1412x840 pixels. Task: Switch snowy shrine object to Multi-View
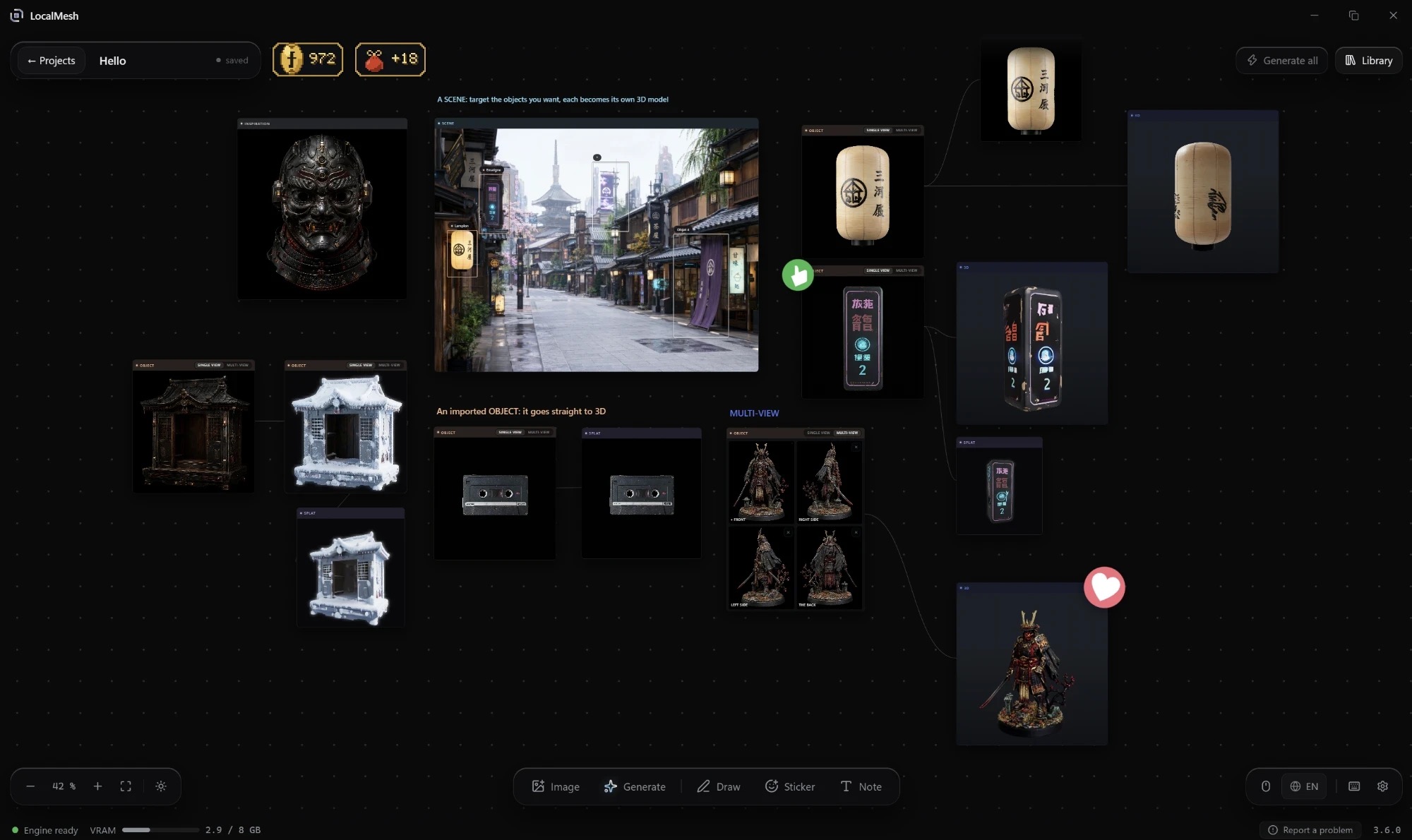coord(389,366)
